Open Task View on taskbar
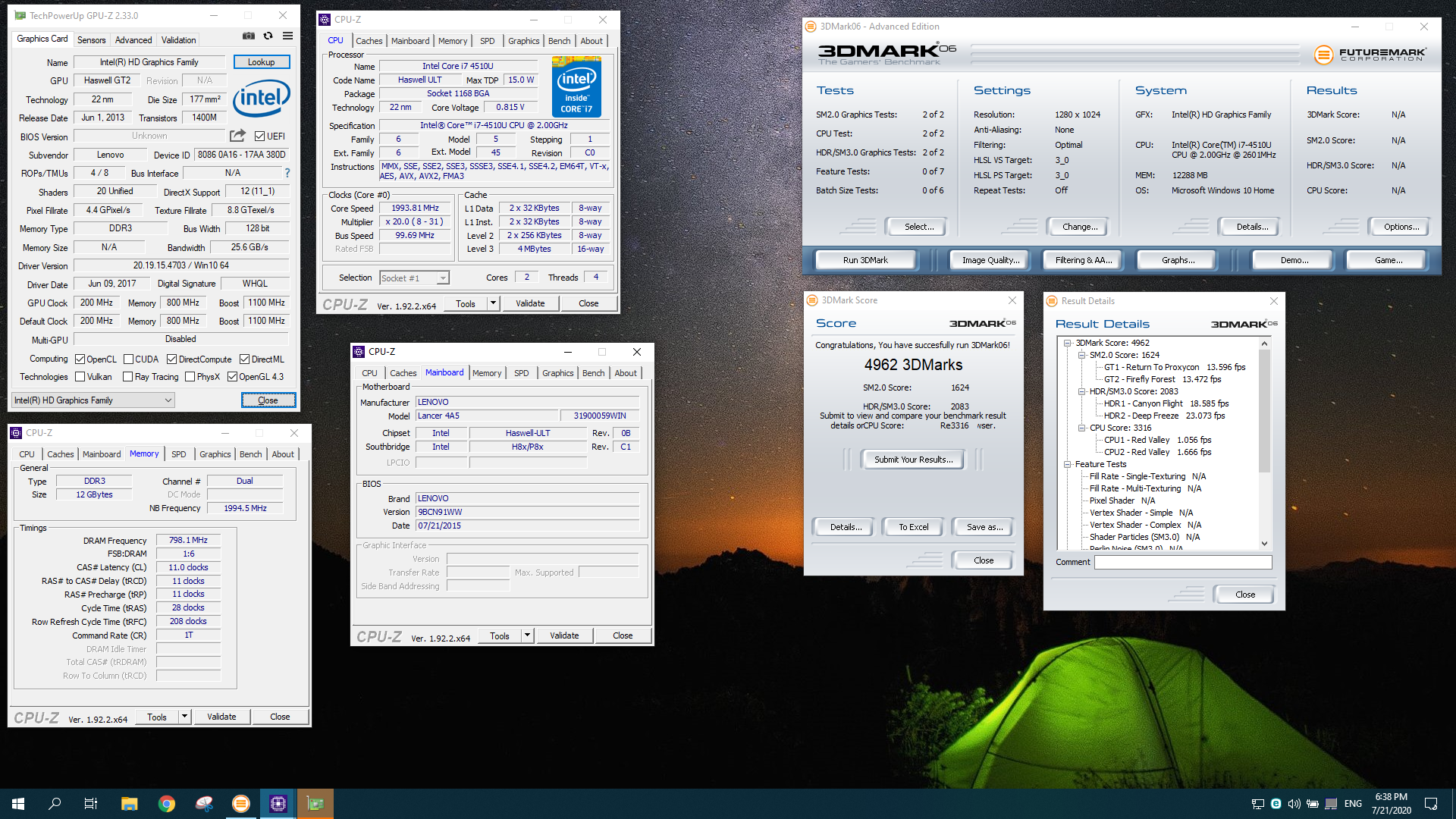 point(91,803)
